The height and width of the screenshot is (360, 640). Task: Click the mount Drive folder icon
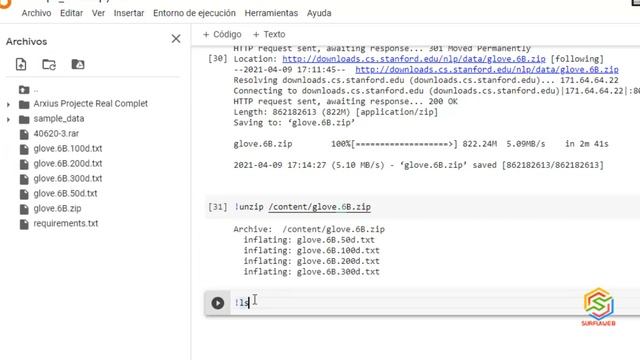pyautogui.click(x=78, y=64)
